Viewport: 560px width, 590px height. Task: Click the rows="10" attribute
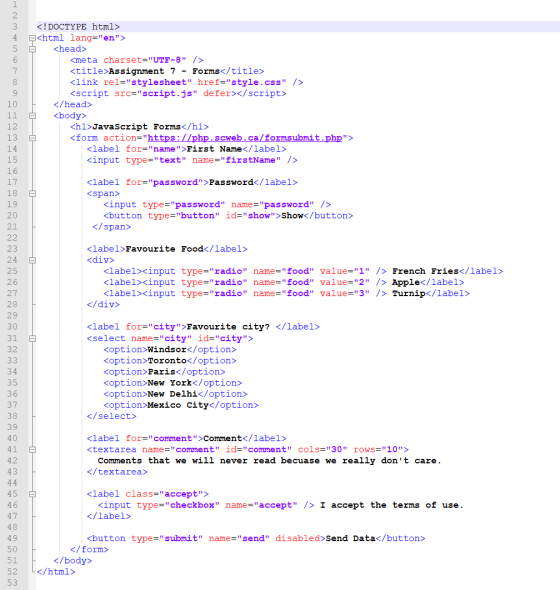tap(378, 449)
